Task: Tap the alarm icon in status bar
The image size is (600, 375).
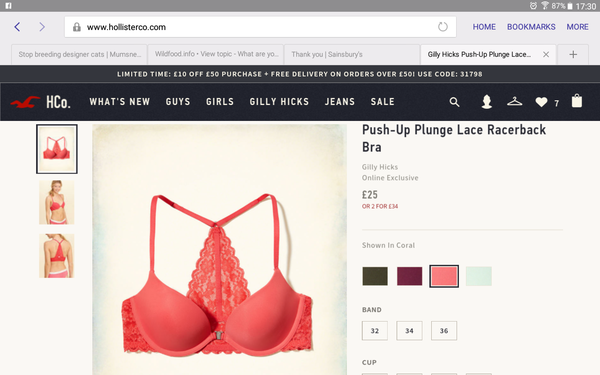Action: click(533, 6)
